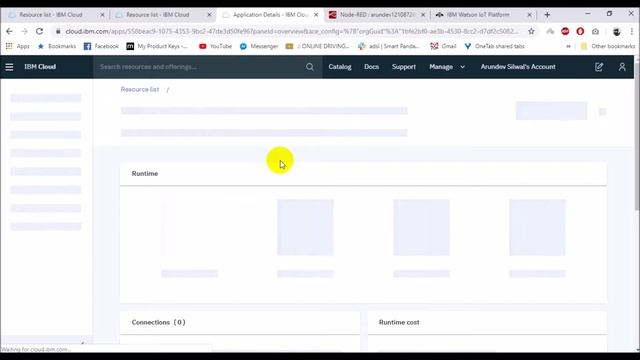The image size is (640, 360).
Task: Reload the page with the refresh icon
Action: click(39, 31)
